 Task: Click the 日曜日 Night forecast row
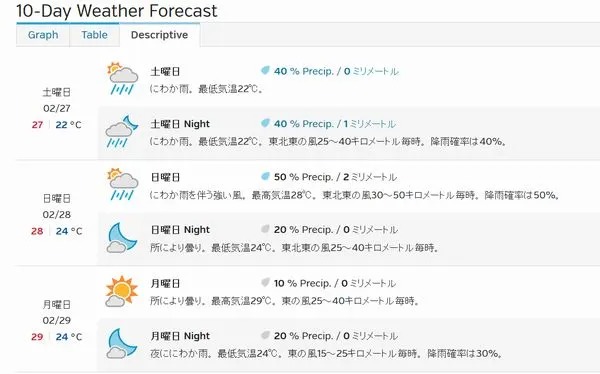[x=349, y=239]
